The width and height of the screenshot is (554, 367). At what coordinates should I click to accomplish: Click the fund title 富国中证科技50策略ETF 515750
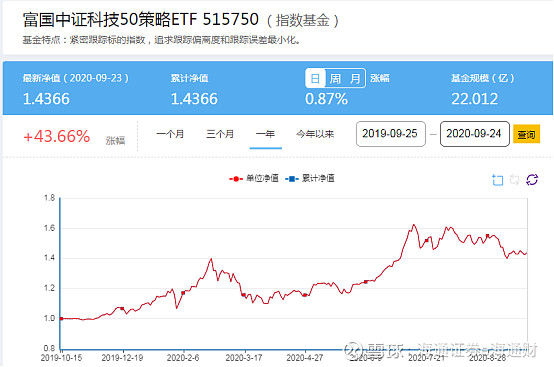141,19
